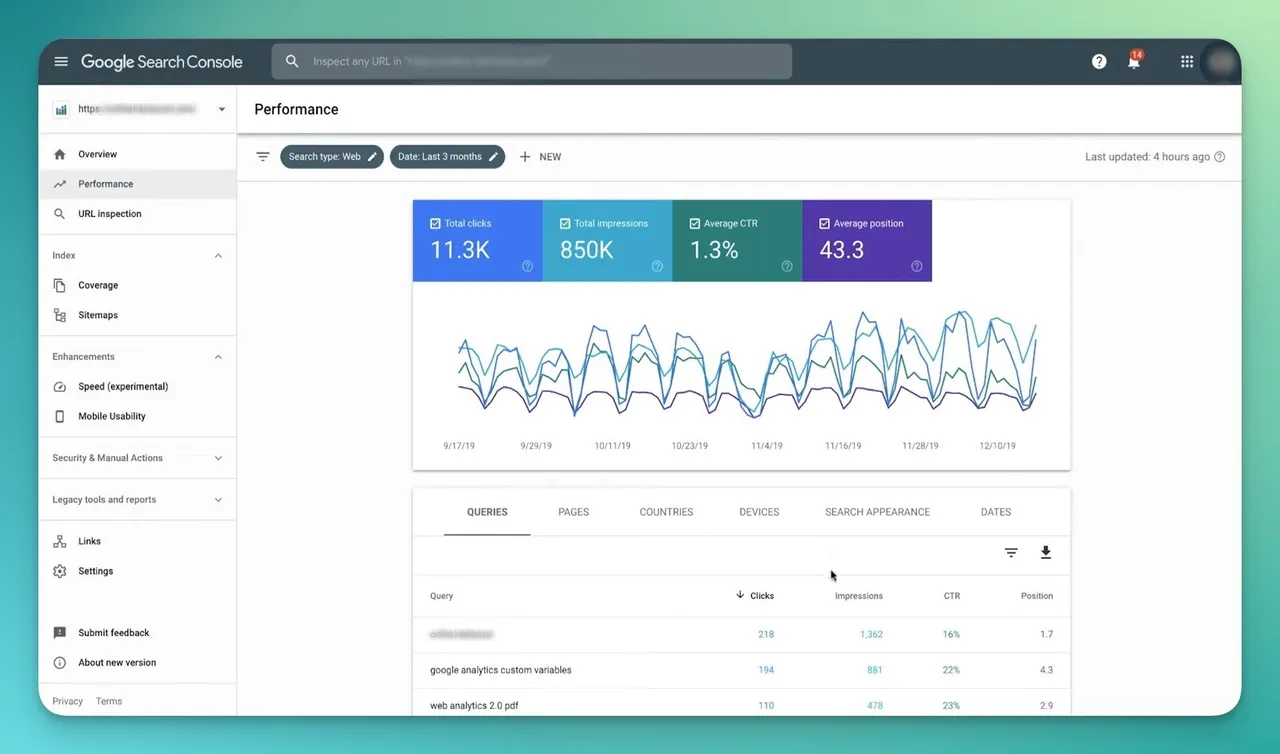Viewport: 1280px width, 754px height.
Task: Switch to the Pages tab
Action: click(573, 512)
